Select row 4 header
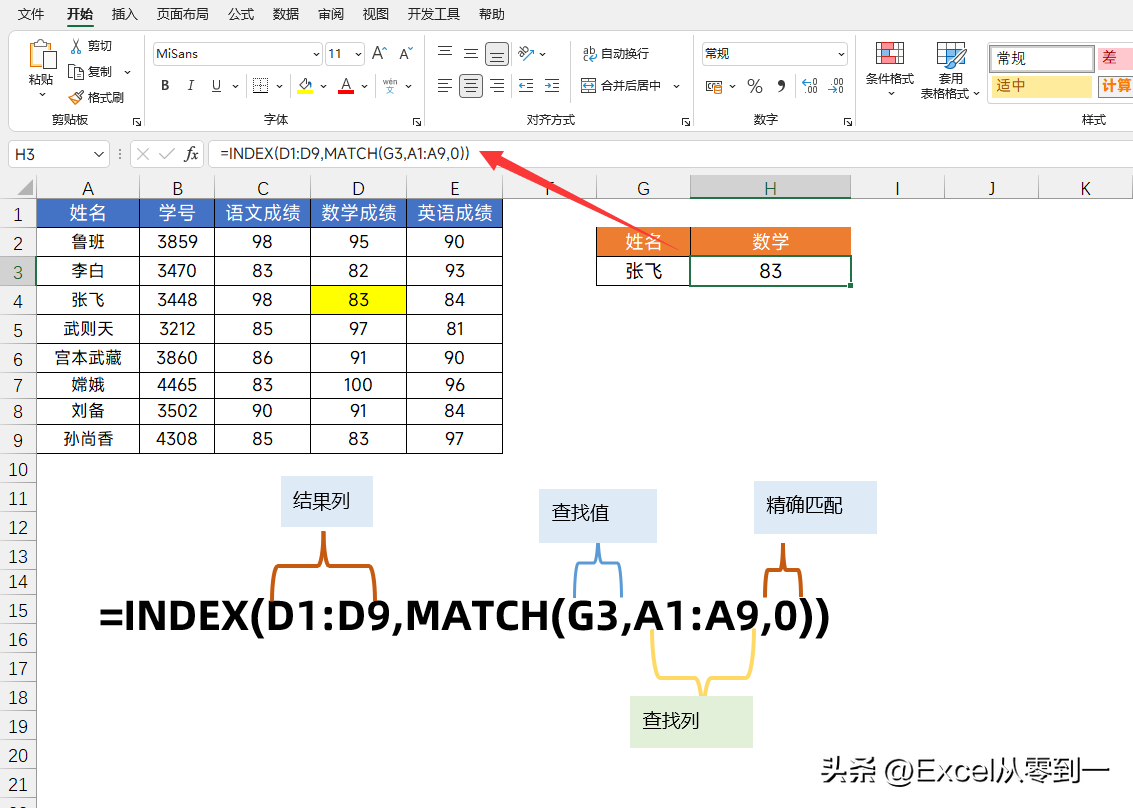Image resolution: width=1133 pixels, height=808 pixels. [x=18, y=301]
